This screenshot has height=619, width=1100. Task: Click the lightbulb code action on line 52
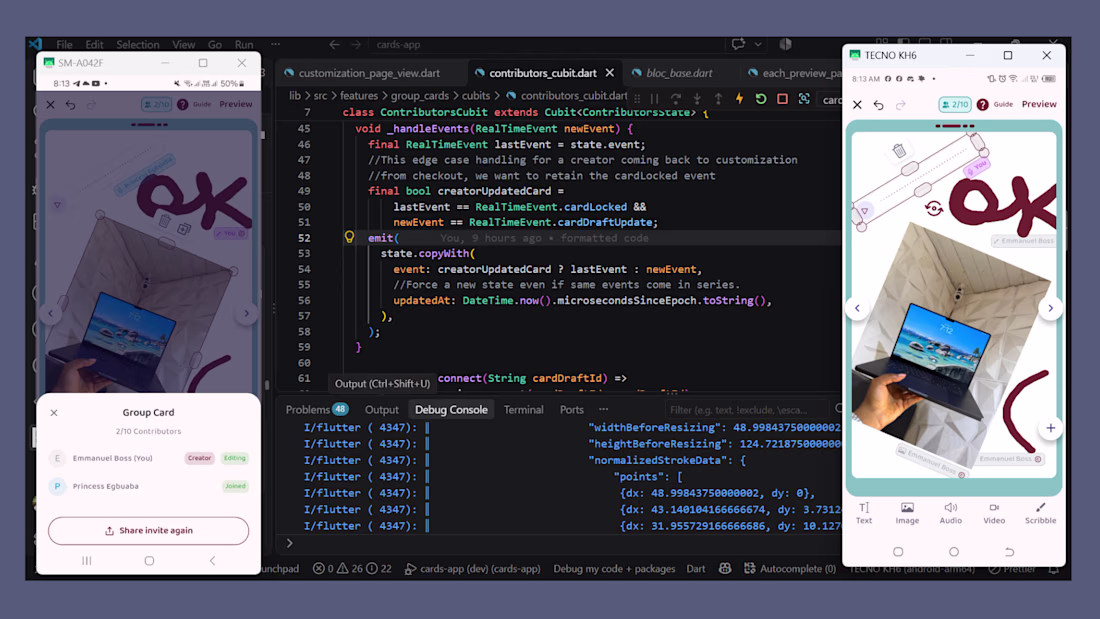(x=349, y=237)
